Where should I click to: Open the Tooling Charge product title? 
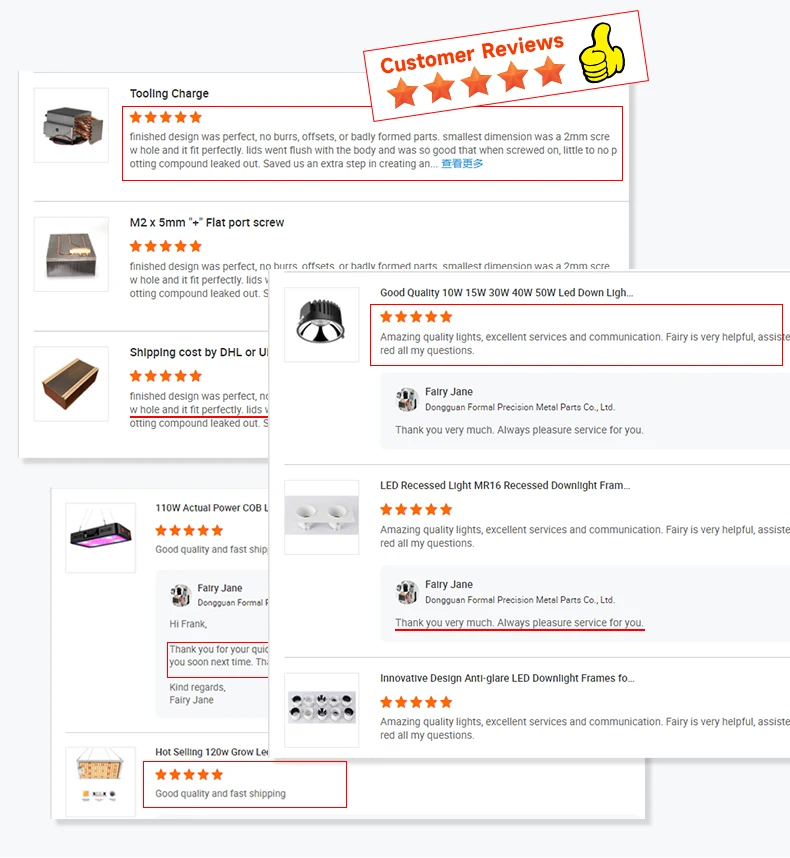pyautogui.click(x=169, y=94)
